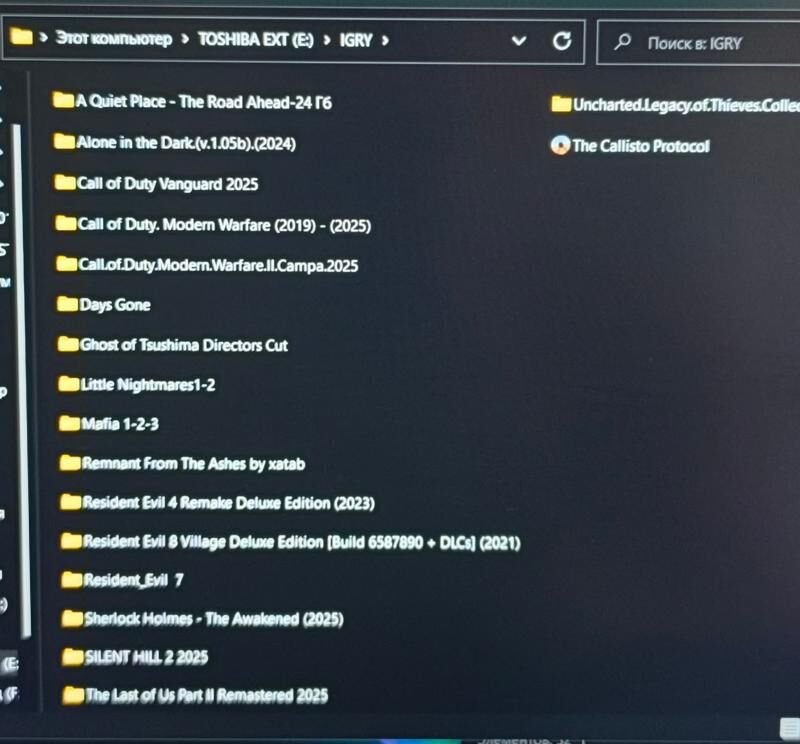Expand the chevron before Этот компьютер
The height and width of the screenshot is (744, 800).
point(43,37)
